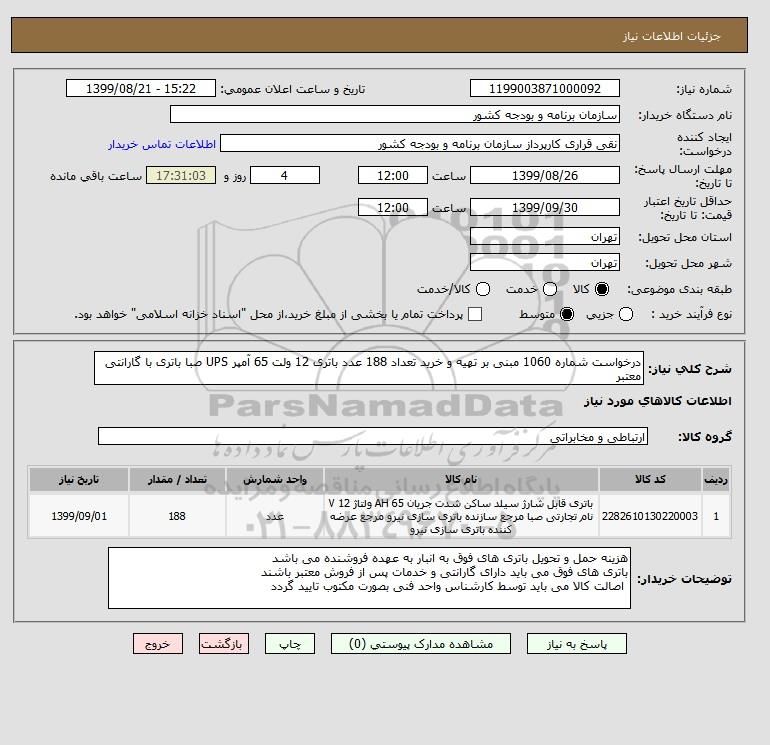Click the unit cell عدد
The width and height of the screenshot is (770, 745).
pyautogui.click(x=275, y=516)
